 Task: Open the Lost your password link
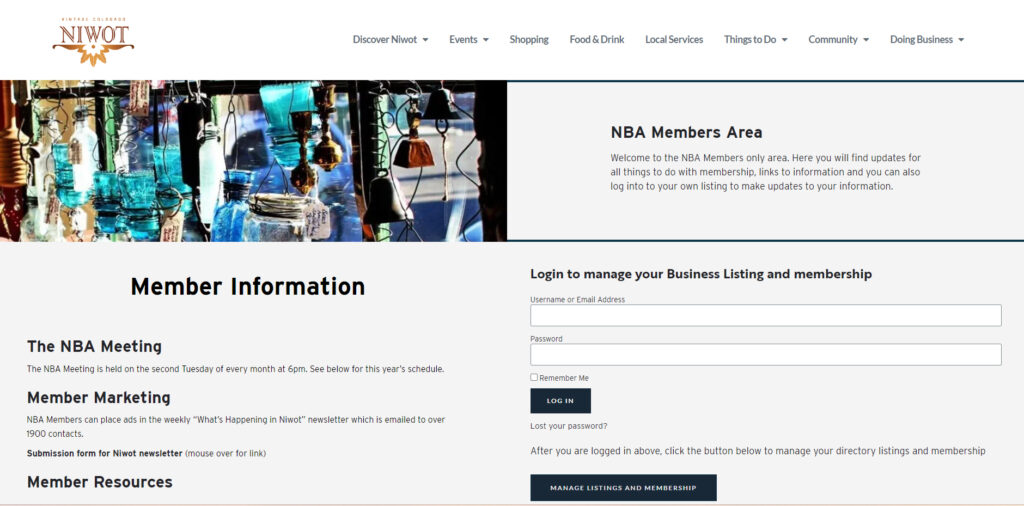click(x=569, y=426)
